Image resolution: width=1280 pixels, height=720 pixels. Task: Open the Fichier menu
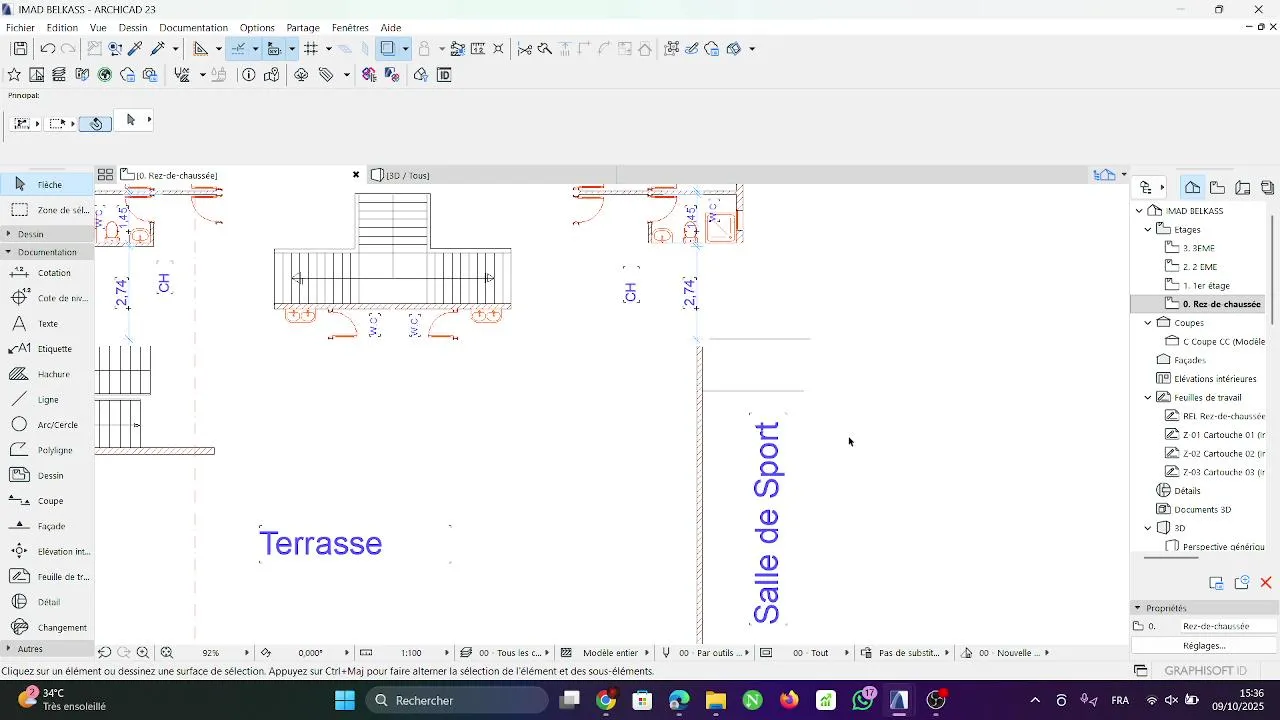pyautogui.click(x=20, y=28)
